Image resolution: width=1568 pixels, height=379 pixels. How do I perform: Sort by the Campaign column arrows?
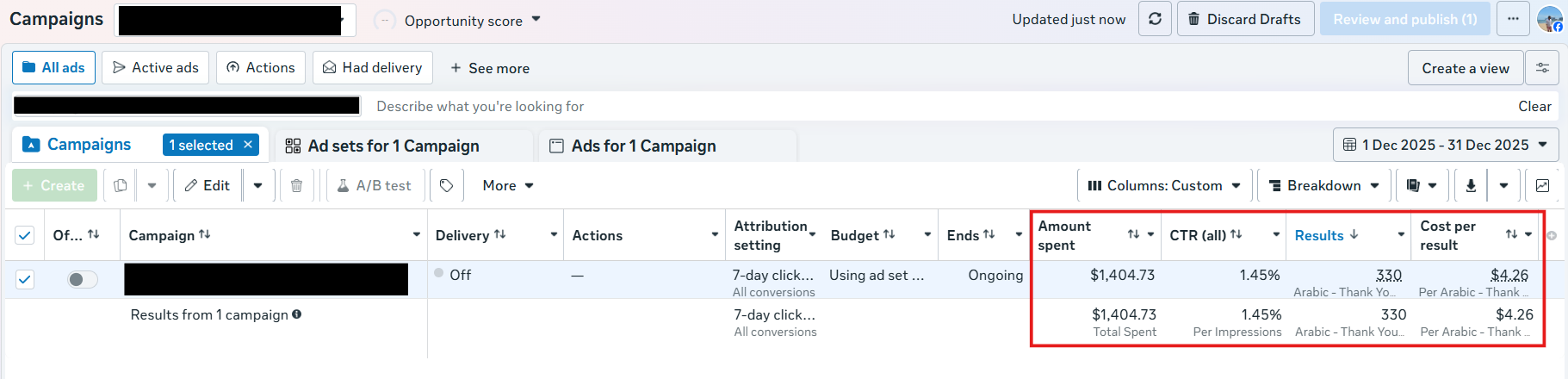point(205,234)
